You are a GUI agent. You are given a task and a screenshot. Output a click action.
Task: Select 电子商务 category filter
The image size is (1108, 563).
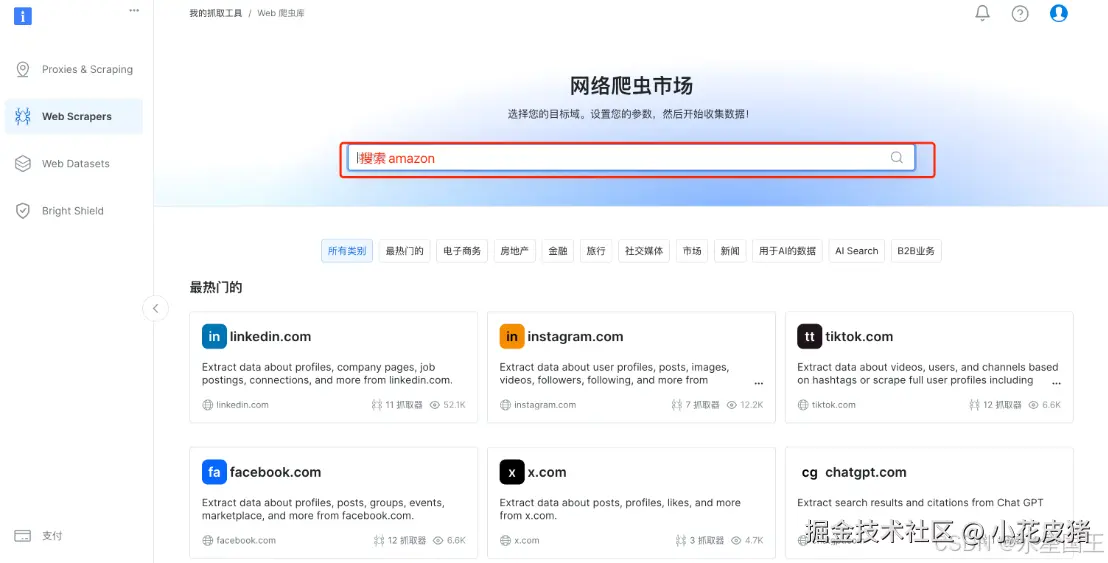(x=462, y=251)
